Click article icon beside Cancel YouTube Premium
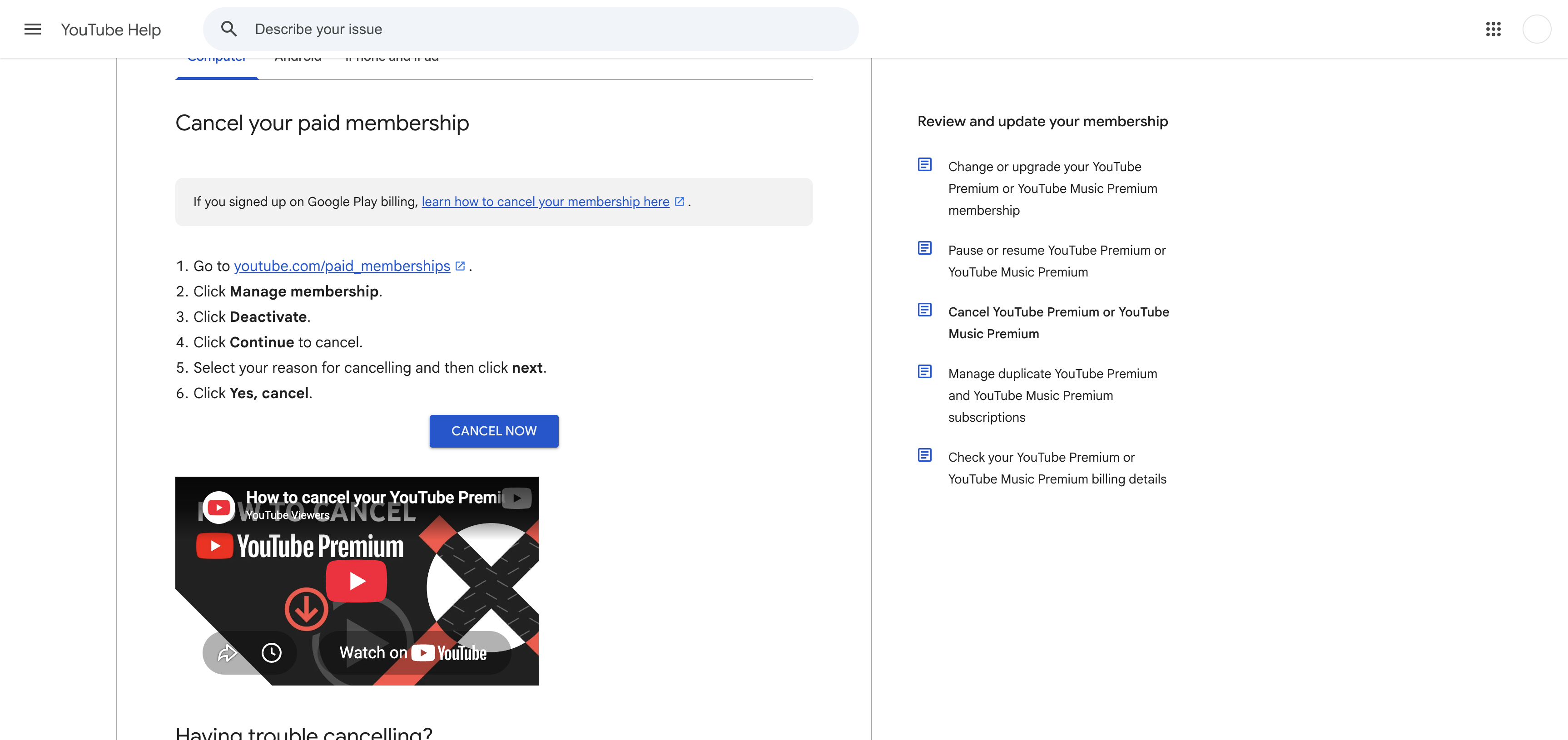Image resolution: width=1568 pixels, height=740 pixels. 925,310
